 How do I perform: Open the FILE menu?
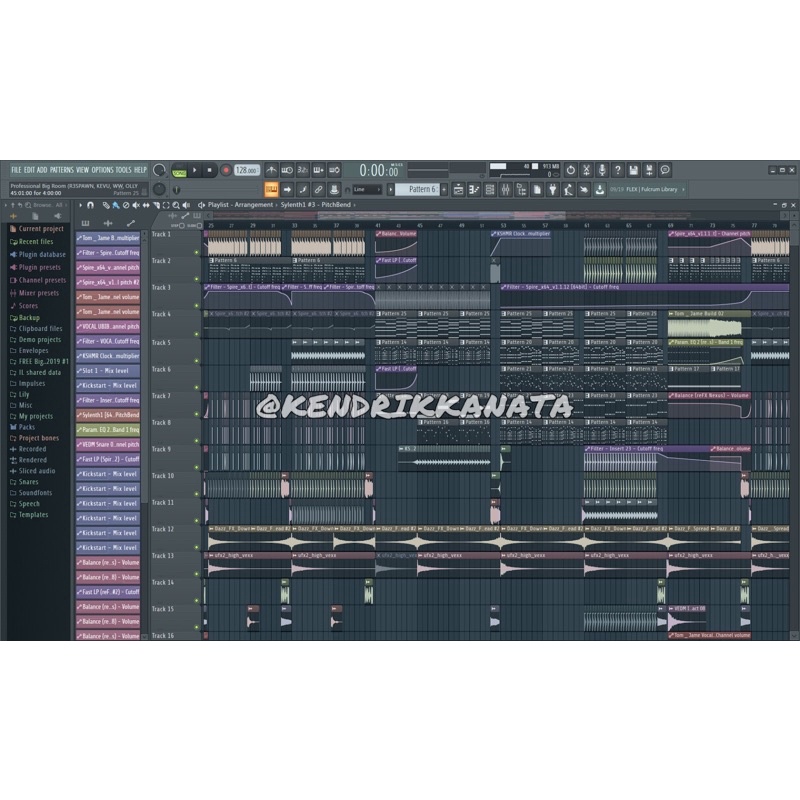pos(16,170)
